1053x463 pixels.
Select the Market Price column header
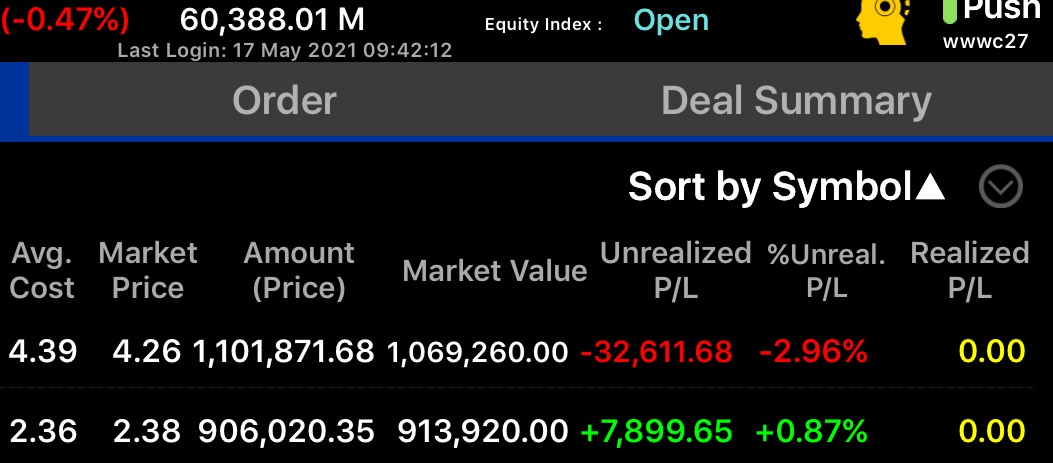(x=148, y=270)
